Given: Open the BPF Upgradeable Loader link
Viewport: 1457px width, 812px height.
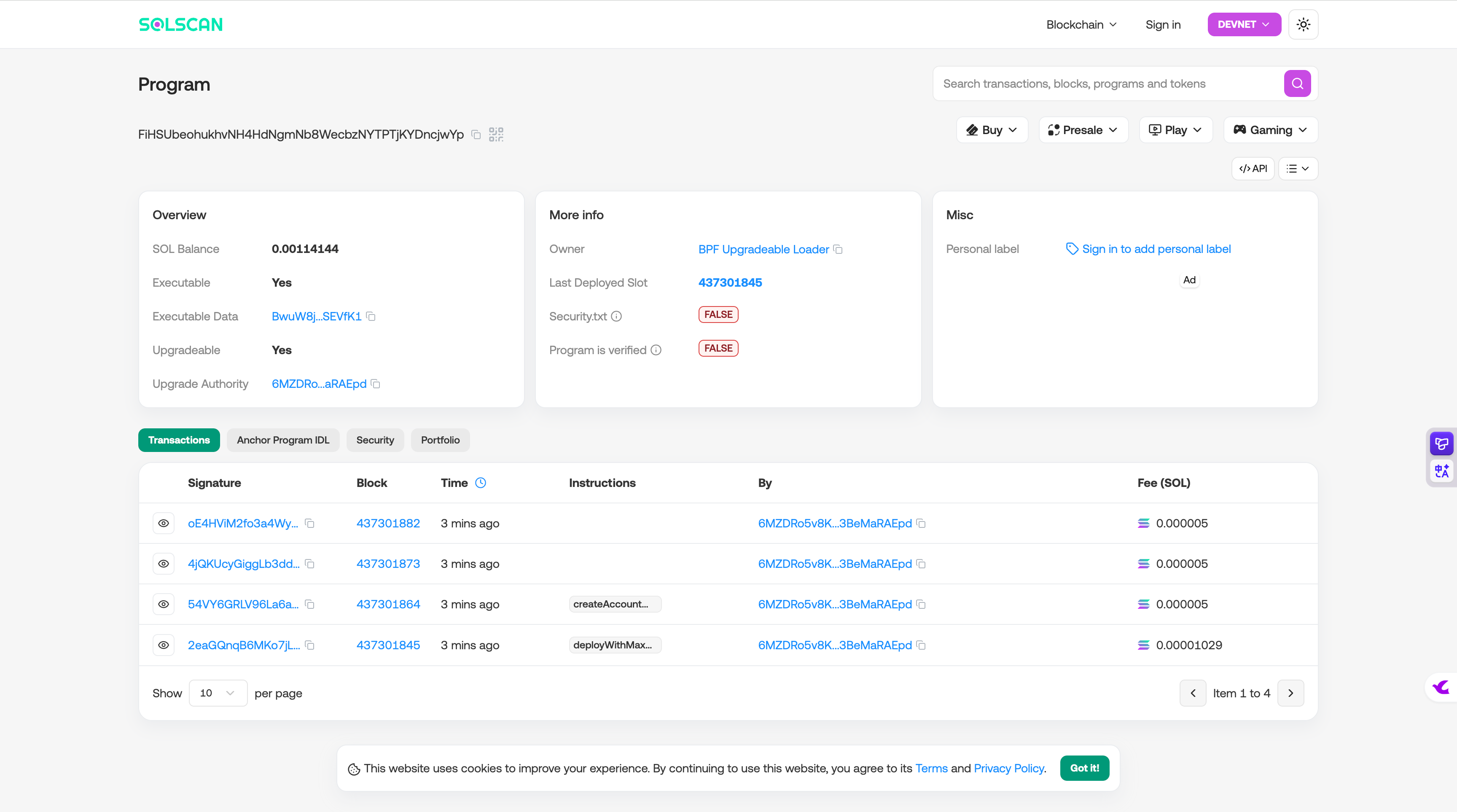Looking at the screenshot, I should click(763, 249).
